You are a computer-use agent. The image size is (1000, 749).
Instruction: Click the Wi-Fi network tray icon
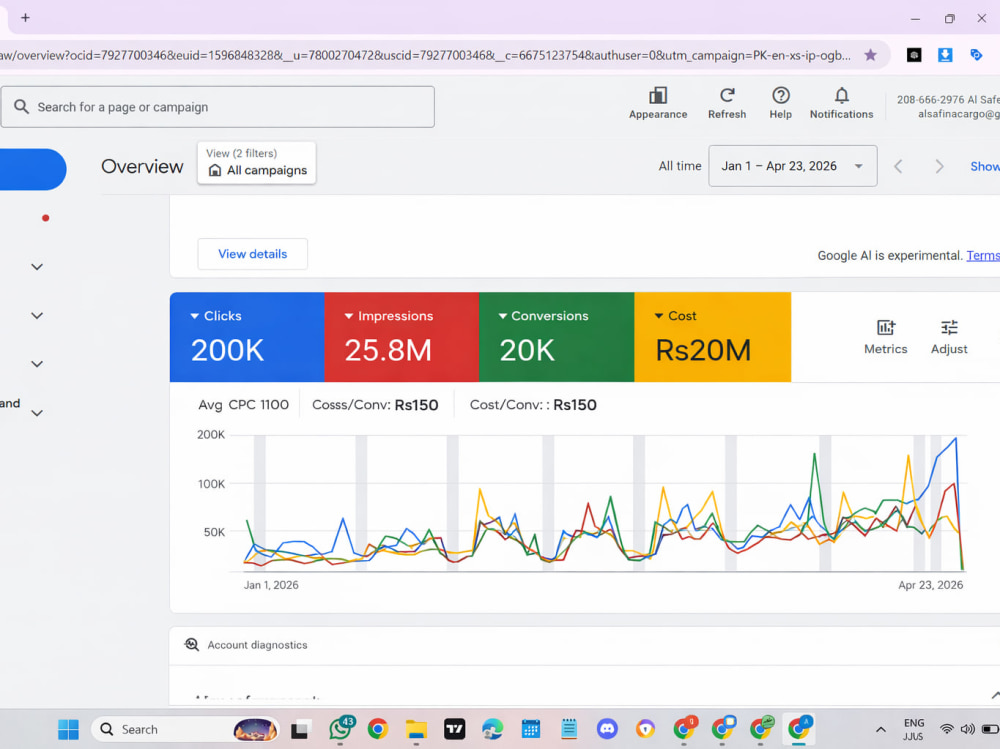[947, 729]
